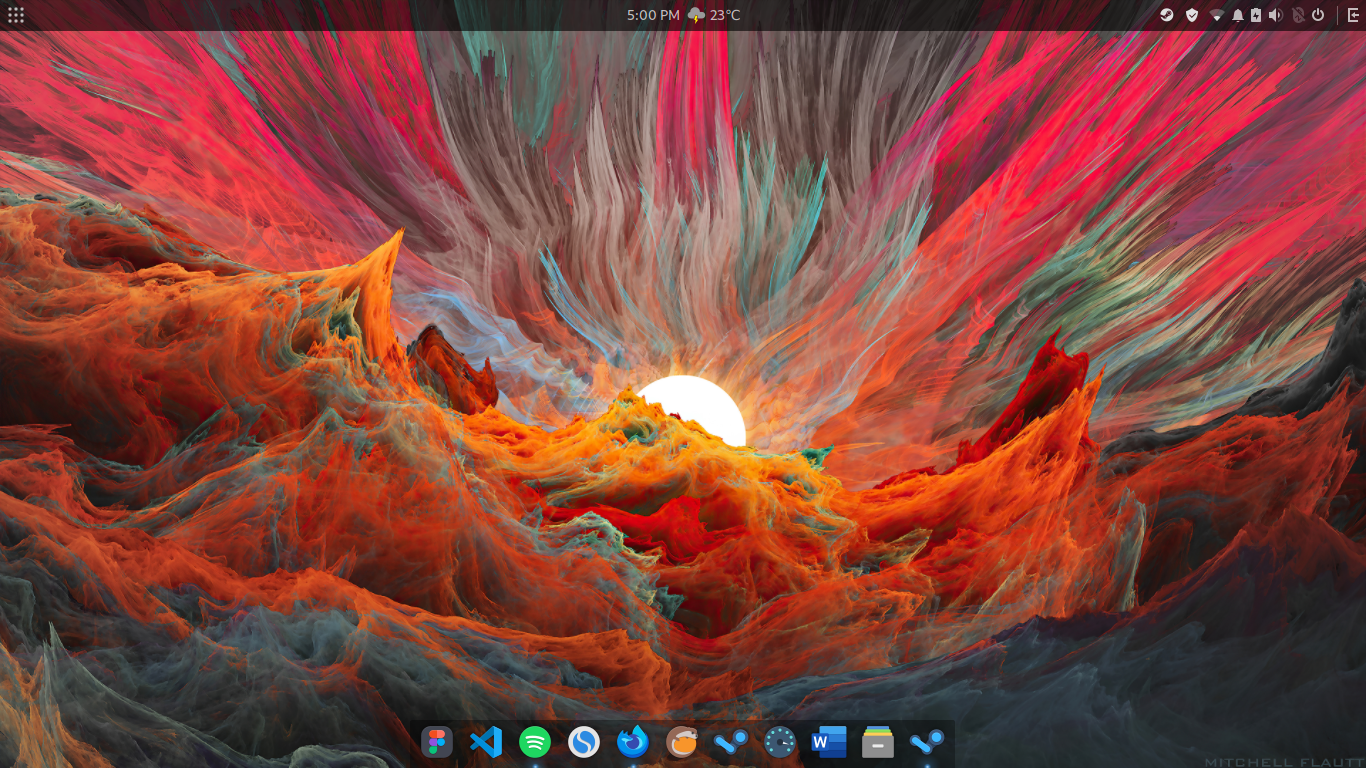Open the power menu icon

pyautogui.click(x=1318, y=15)
